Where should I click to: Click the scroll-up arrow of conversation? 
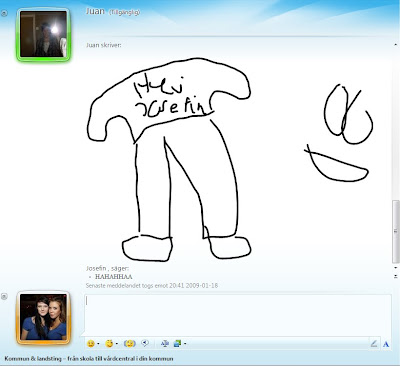pos(396,44)
